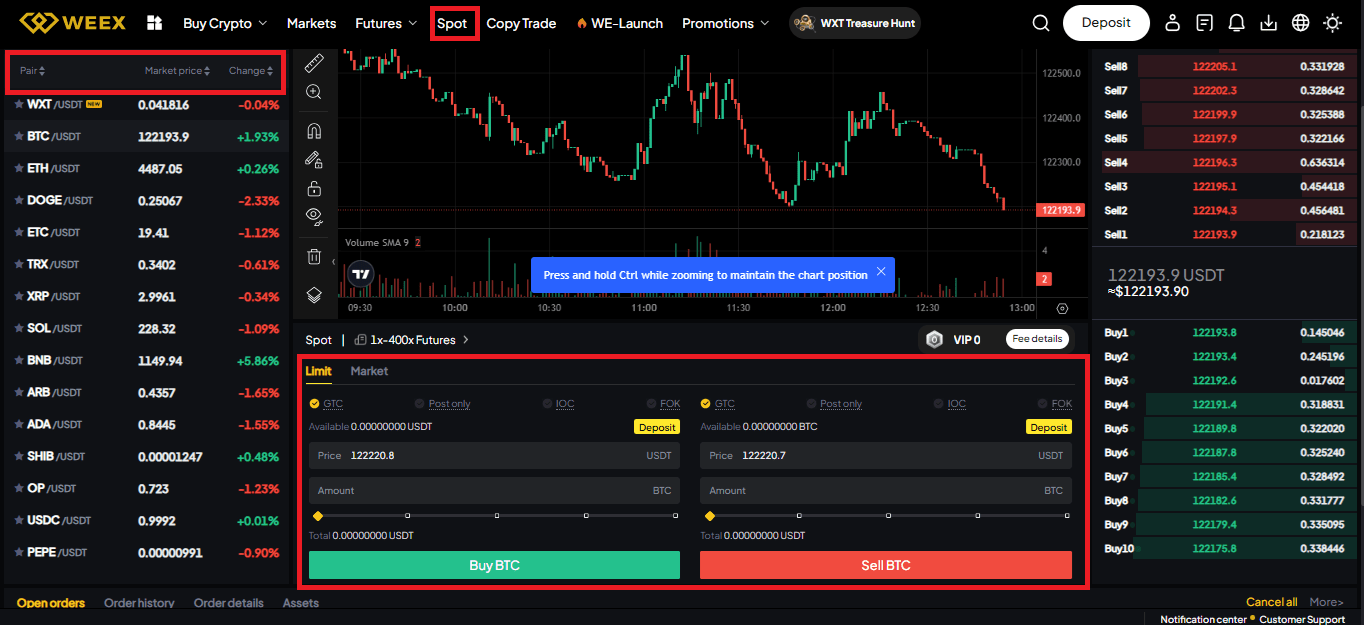1364x625 pixels.
Task: Click the buy amount percentage slider handle
Action: 318,516
